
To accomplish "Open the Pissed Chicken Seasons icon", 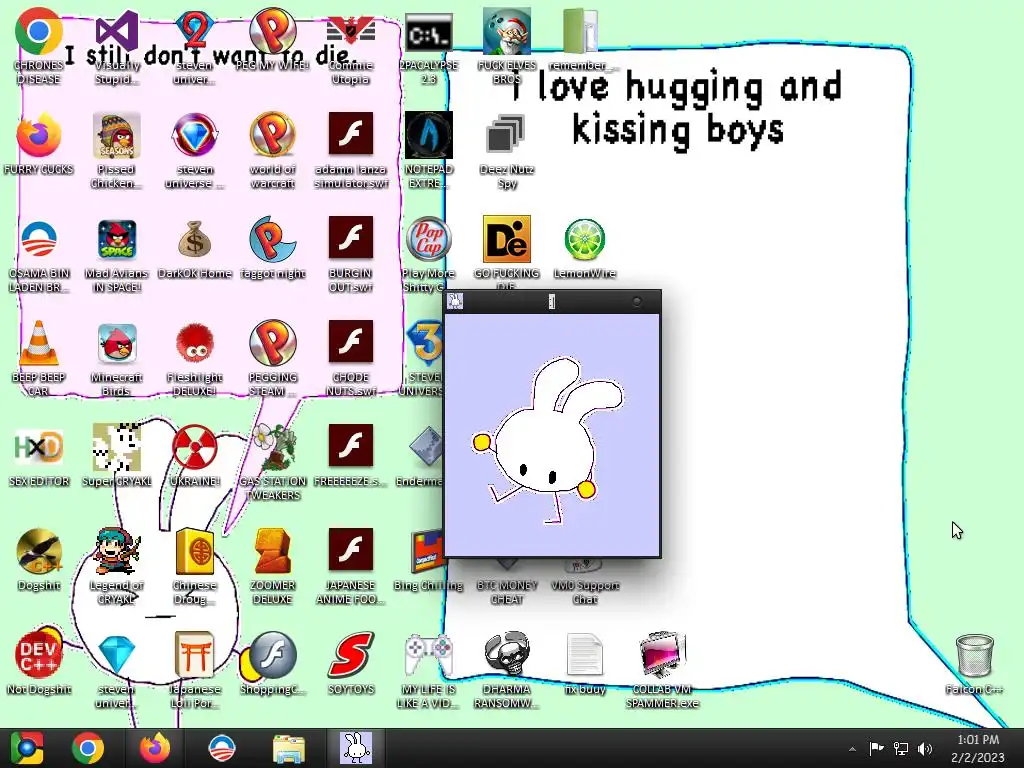I will point(117,135).
